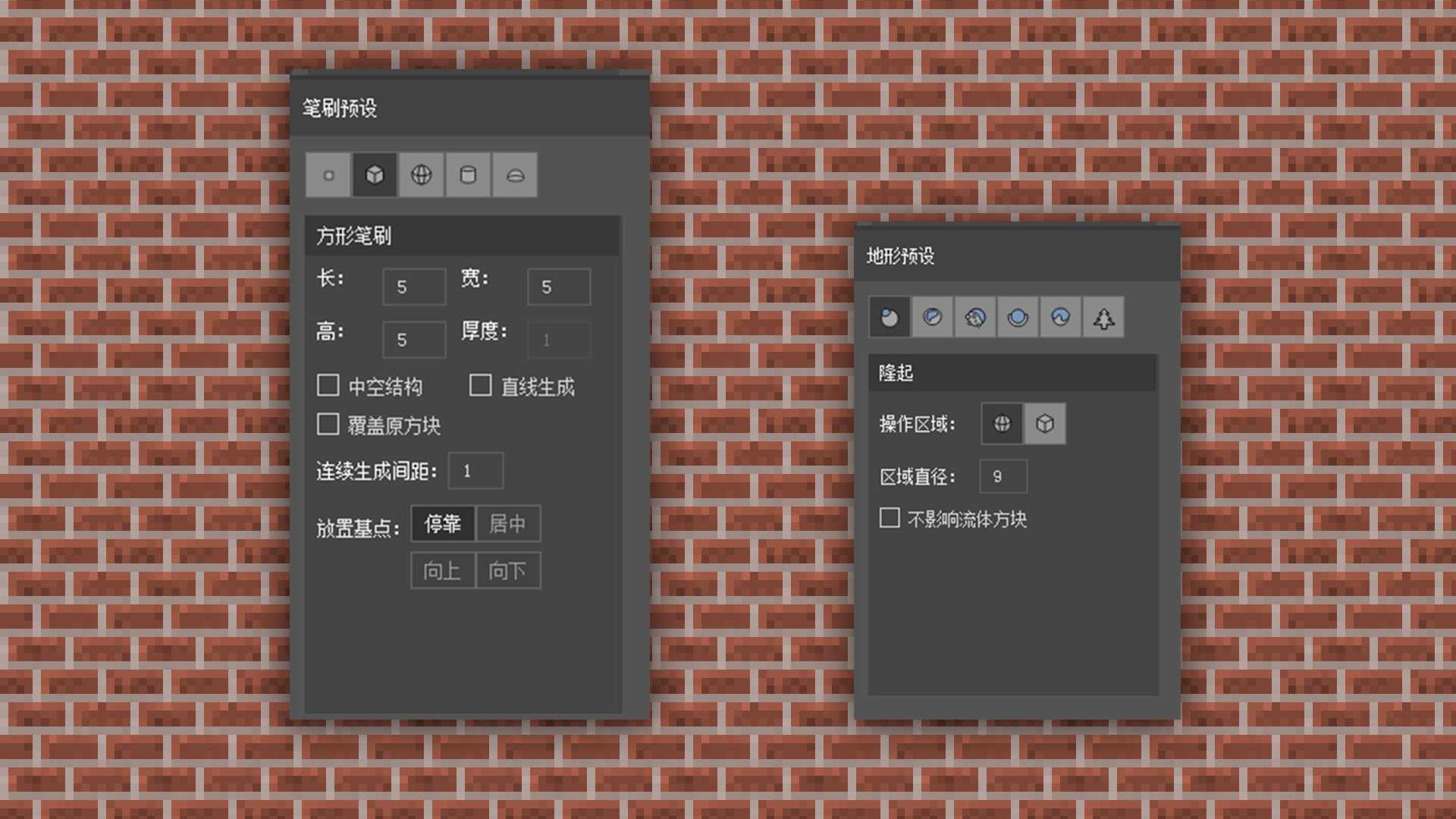The width and height of the screenshot is (1456, 819).
Task: Choose the cylinder brush icon
Action: [468, 175]
